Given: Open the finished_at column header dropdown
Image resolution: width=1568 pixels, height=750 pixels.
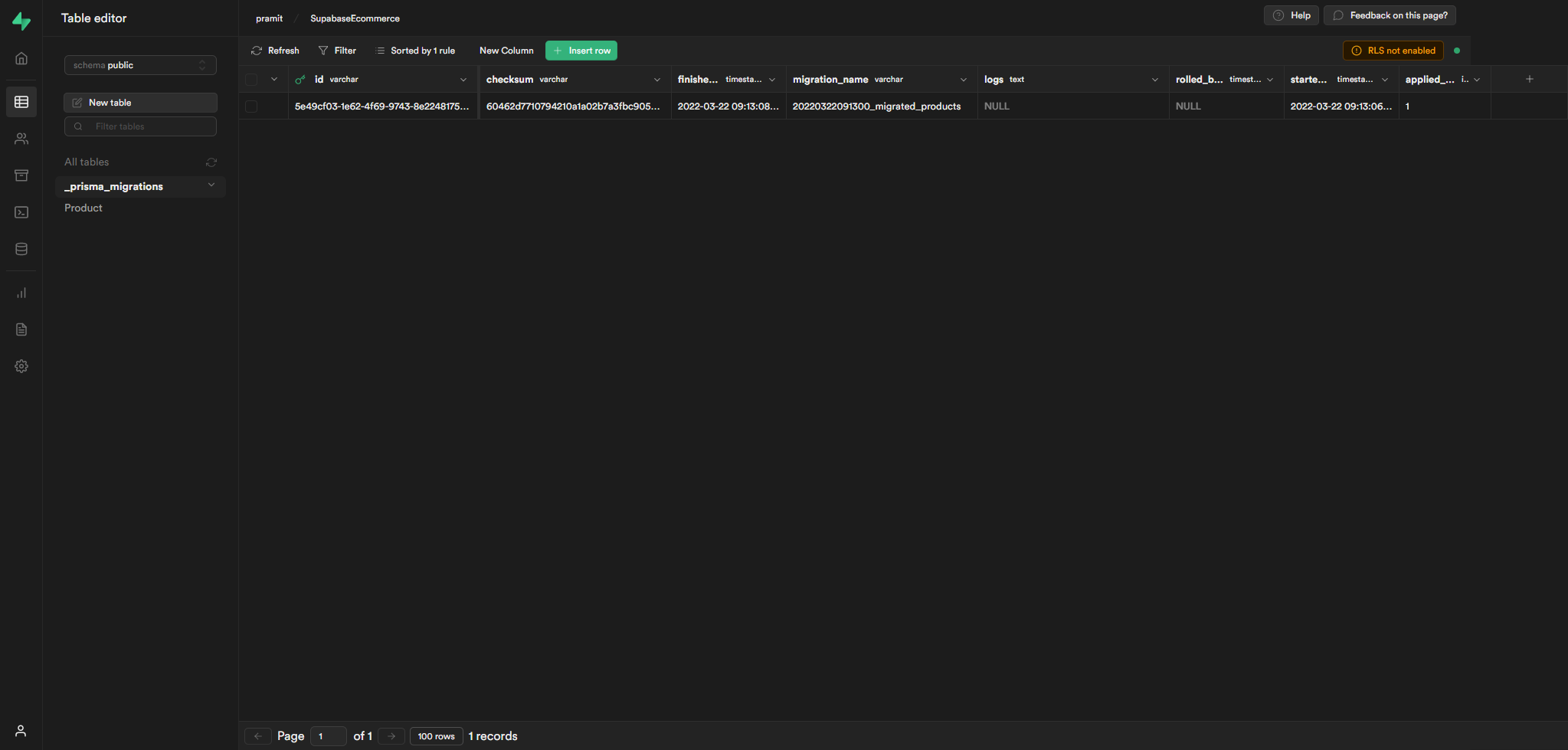Looking at the screenshot, I should 772,80.
